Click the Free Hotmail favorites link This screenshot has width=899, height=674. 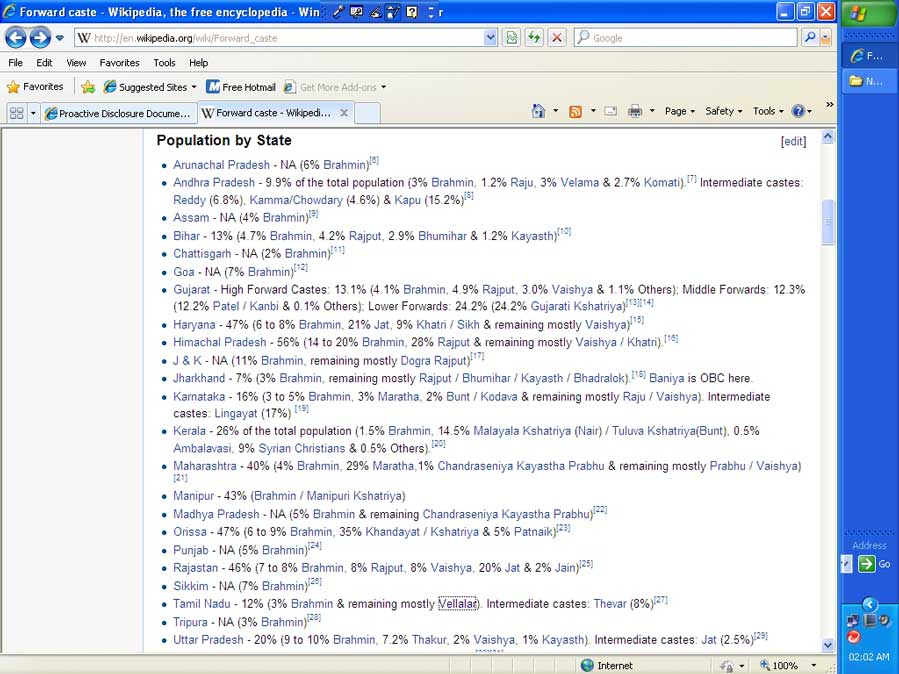point(241,87)
